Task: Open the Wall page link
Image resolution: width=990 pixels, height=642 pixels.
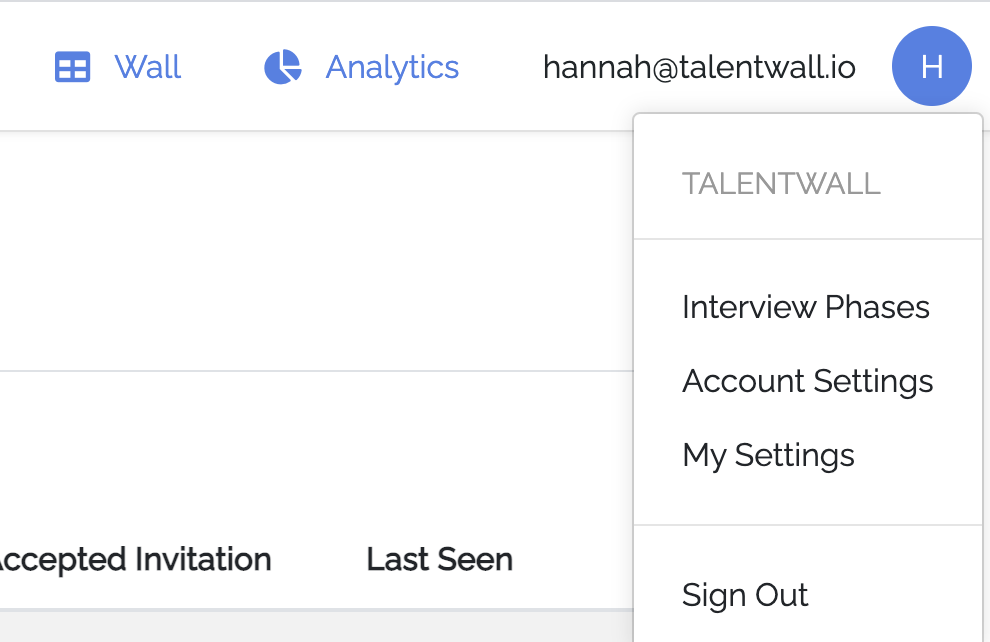Action: [147, 68]
